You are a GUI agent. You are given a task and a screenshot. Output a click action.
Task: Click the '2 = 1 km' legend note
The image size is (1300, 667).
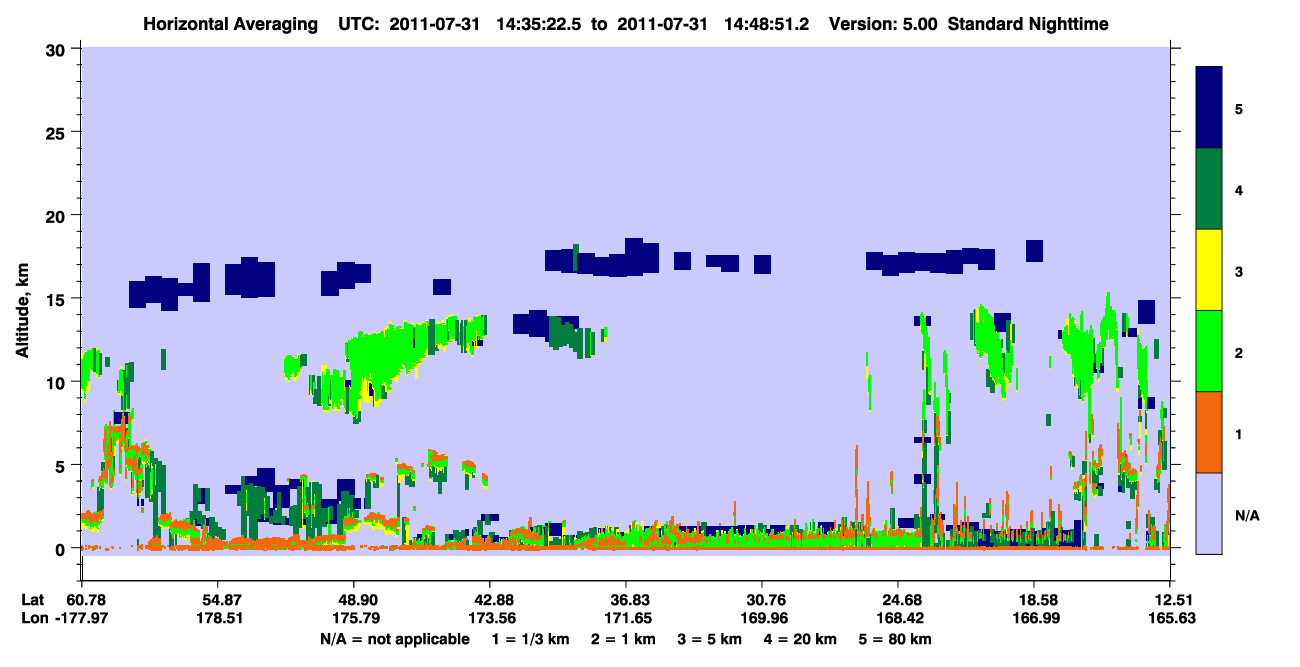624,638
